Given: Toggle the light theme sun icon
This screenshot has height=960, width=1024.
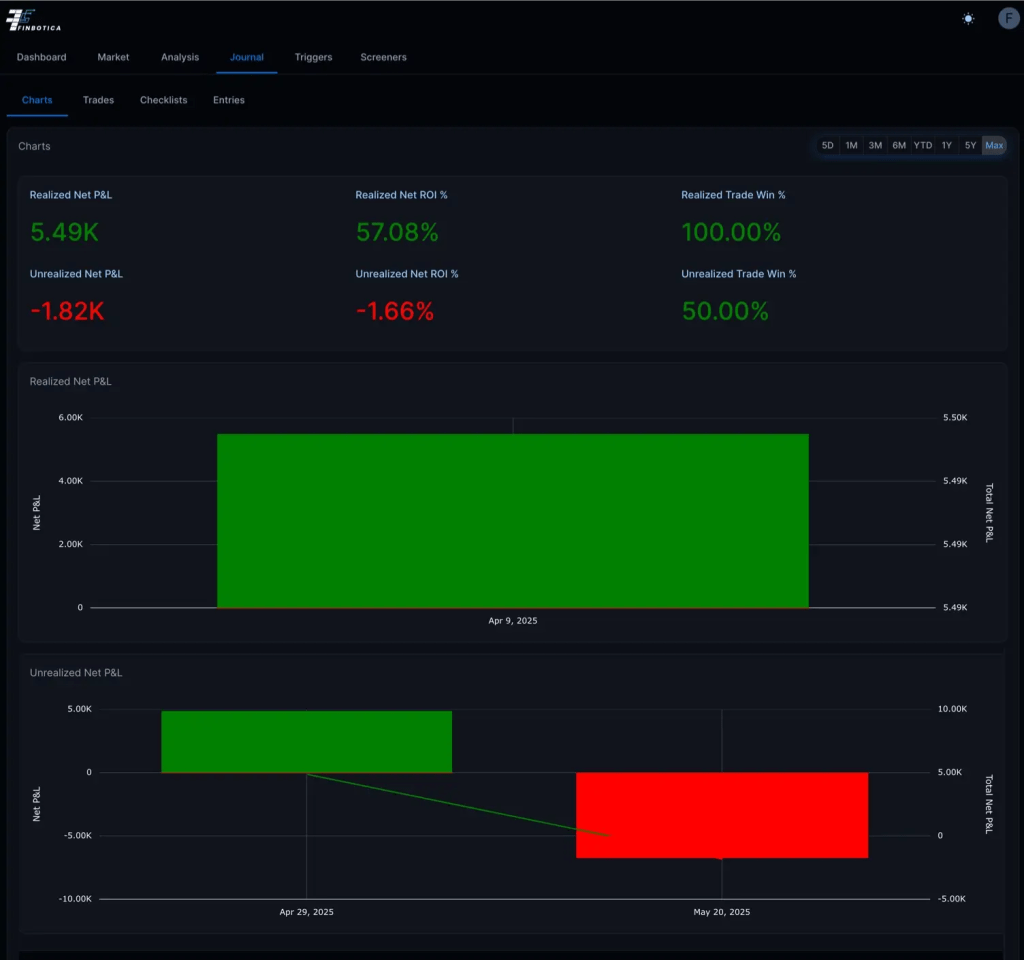Looking at the screenshot, I should tap(967, 18).
